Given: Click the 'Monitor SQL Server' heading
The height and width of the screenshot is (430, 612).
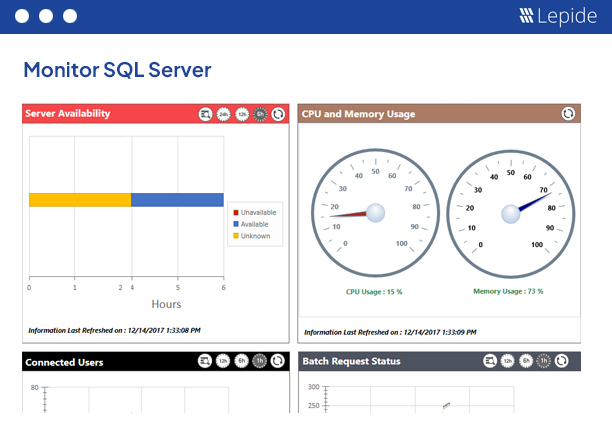Looking at the screenshot, I should click(x=117, y=70).
